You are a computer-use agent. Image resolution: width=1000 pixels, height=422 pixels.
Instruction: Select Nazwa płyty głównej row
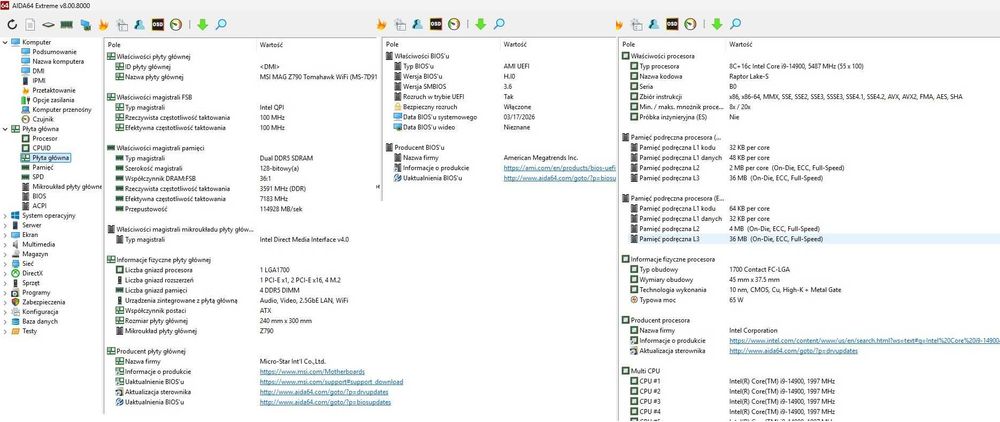[242, 76]
